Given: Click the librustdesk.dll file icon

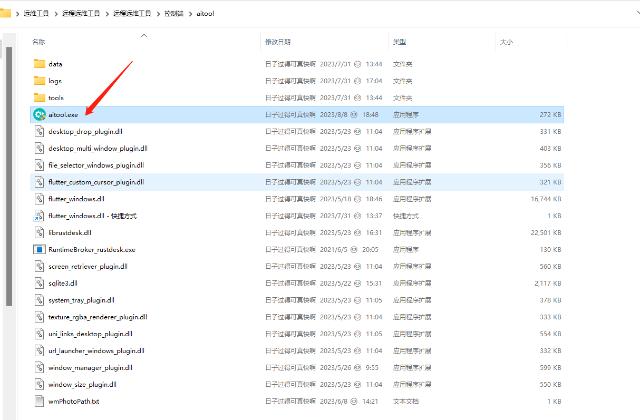Looking at the screenshot, I should 40,232.
